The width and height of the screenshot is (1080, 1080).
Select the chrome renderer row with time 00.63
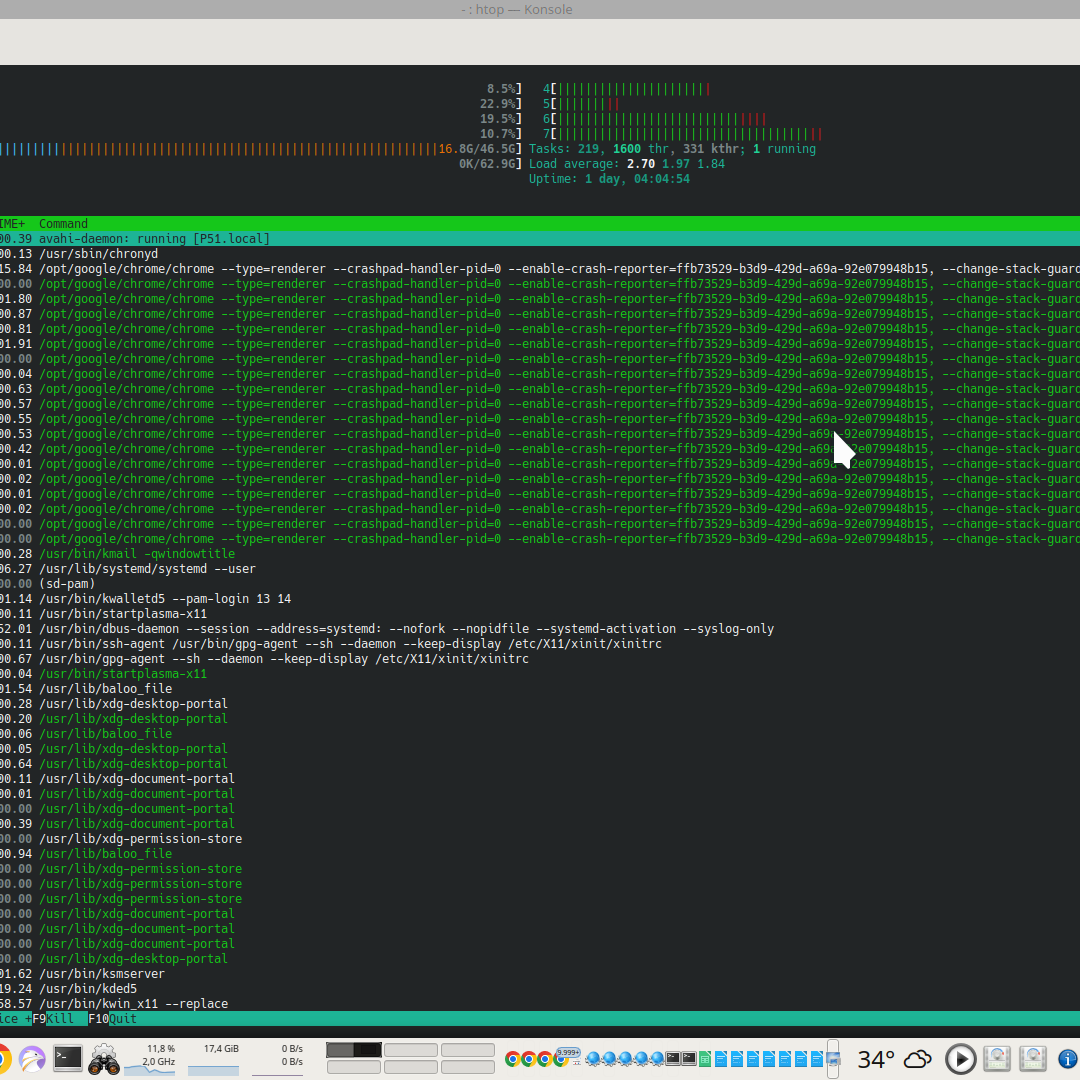pyautogui.click(x=540, y=389)
